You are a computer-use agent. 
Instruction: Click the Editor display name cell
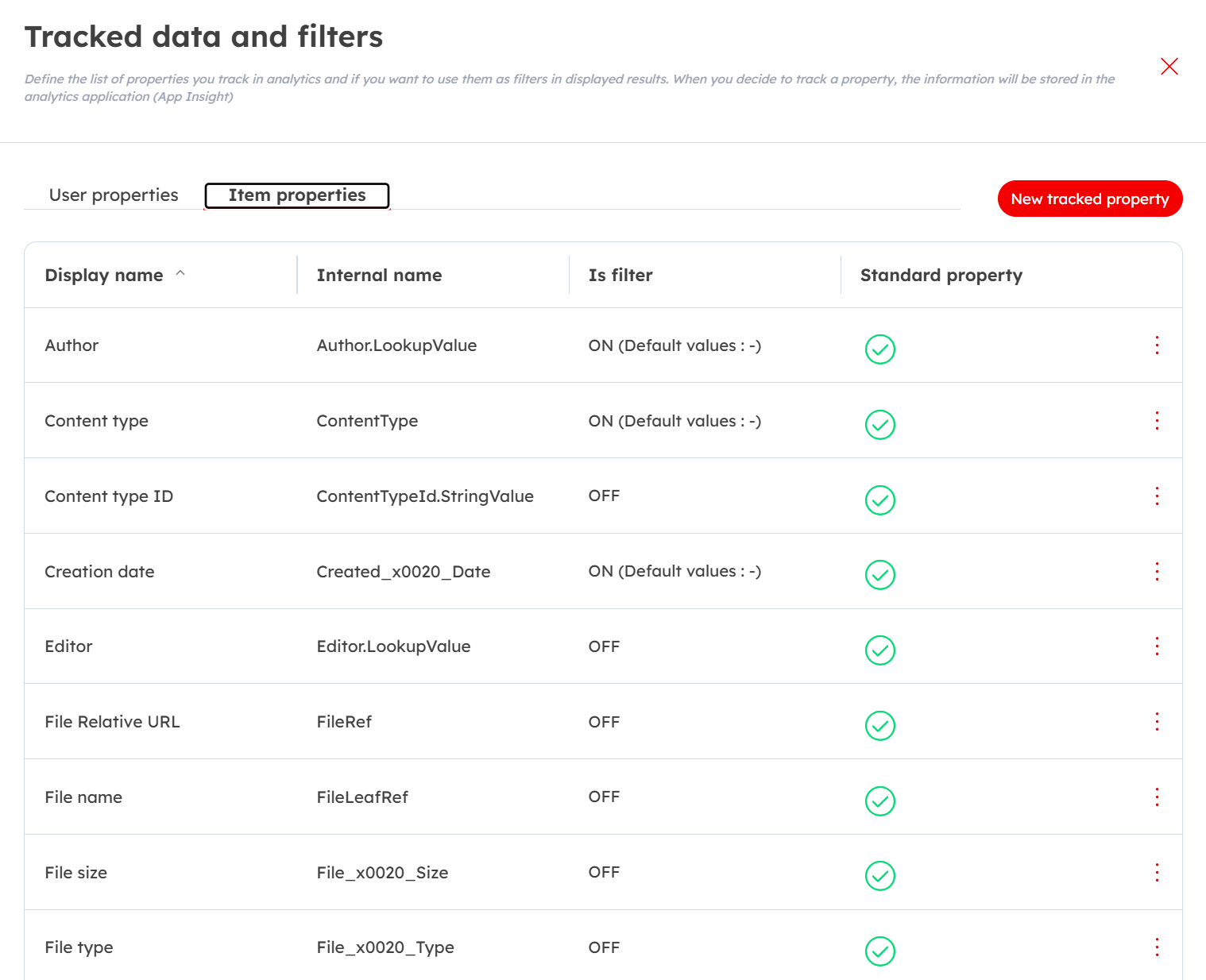point(68,646)
